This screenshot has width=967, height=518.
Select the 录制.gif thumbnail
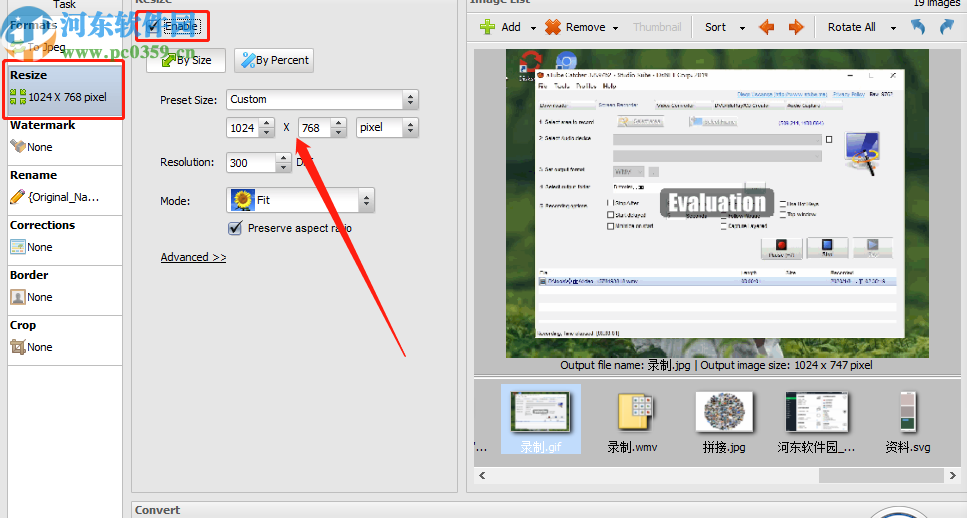point(541,419)
